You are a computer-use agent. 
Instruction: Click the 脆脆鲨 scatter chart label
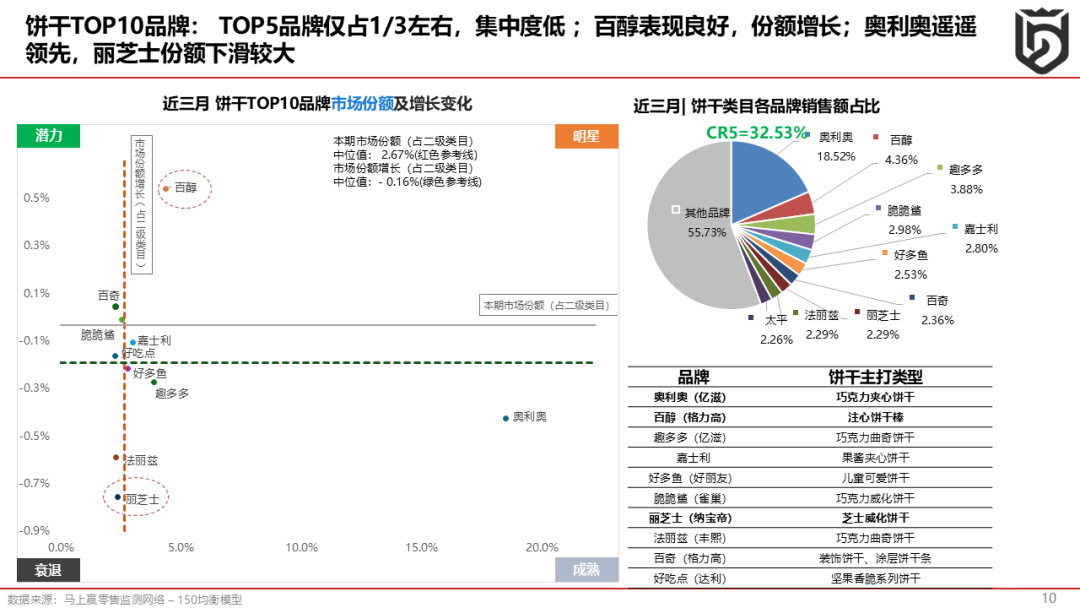tap(98, 335)
